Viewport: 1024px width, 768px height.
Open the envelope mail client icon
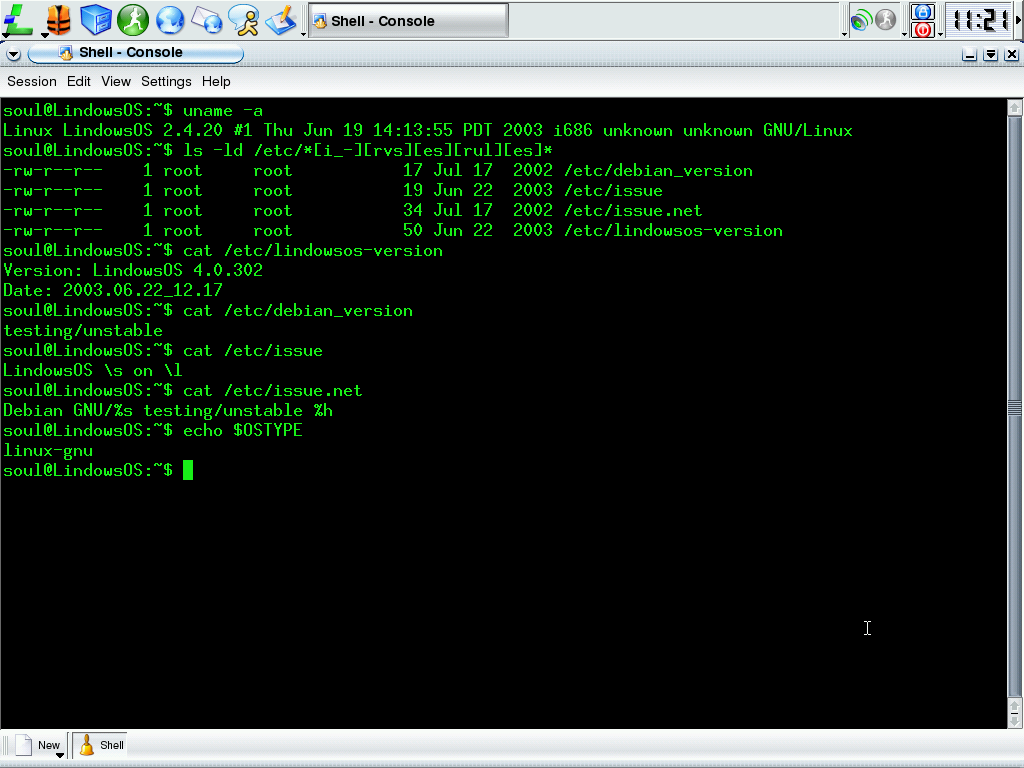[x=206, y=20]
